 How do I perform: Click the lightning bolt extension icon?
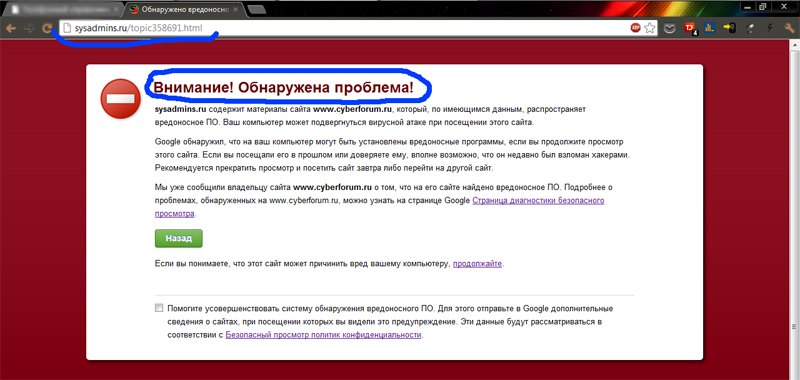coord(770,29)
